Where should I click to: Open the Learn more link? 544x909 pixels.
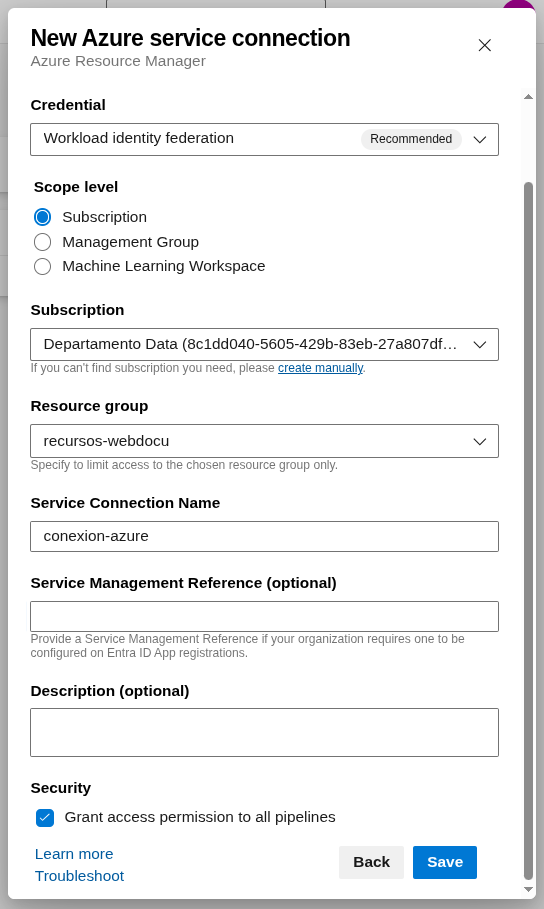(74, 854)
